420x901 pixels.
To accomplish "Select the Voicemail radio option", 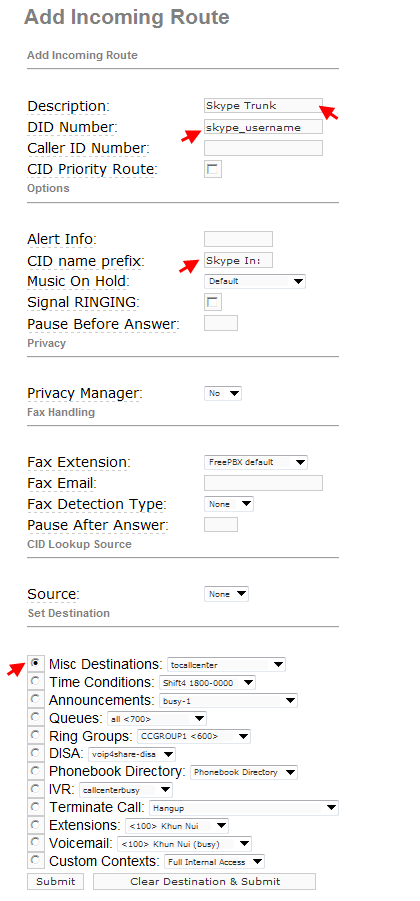I will point(36,842).
